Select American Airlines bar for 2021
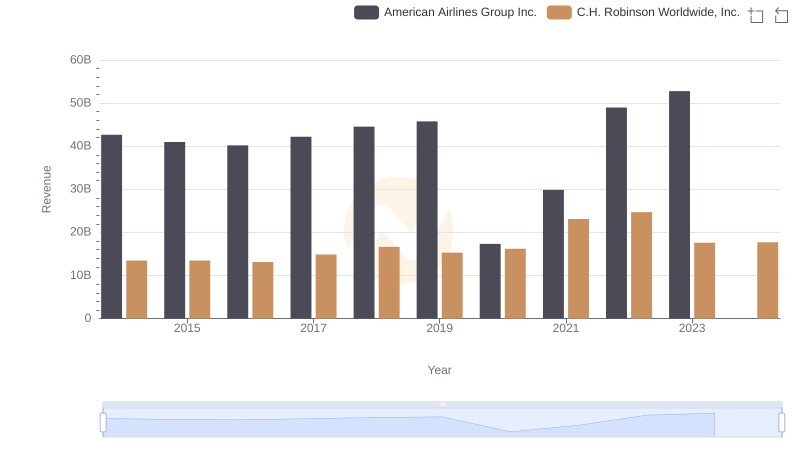The image size is (800, 461). (x=554, y=254)
